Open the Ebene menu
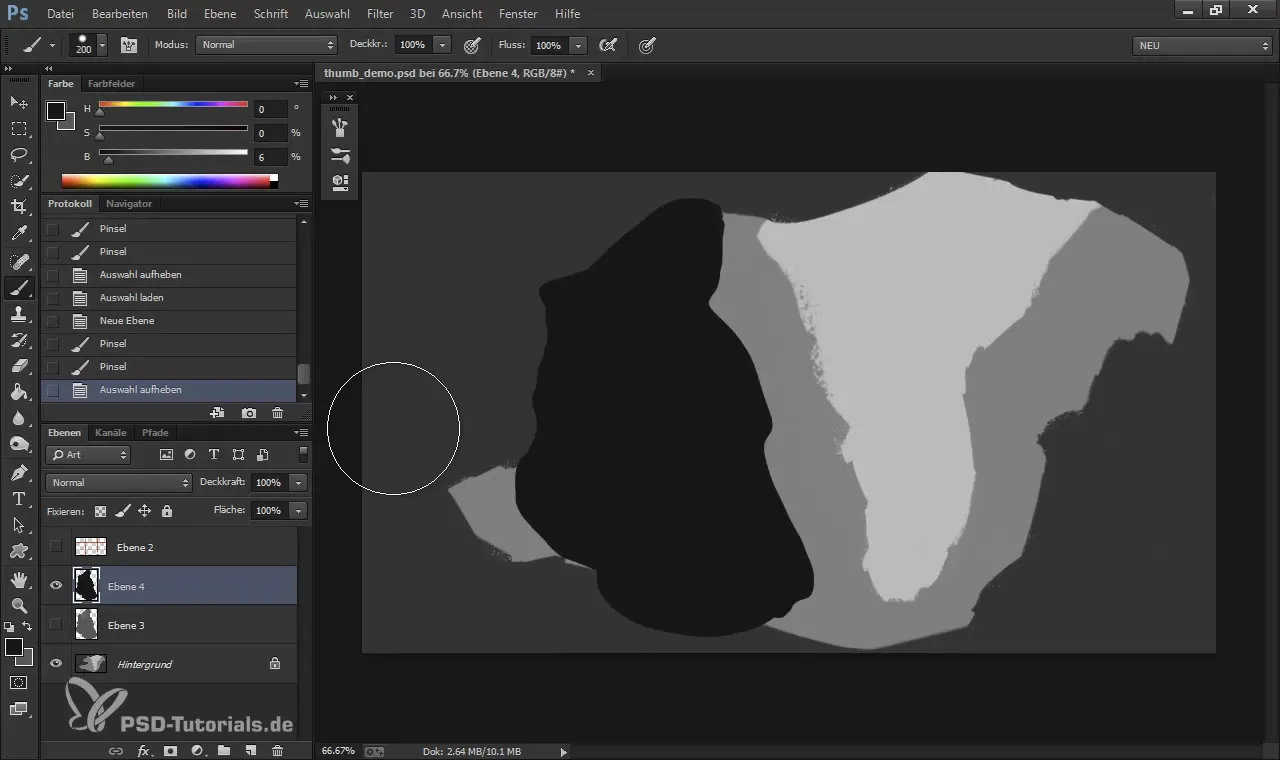 click(220, 14)
